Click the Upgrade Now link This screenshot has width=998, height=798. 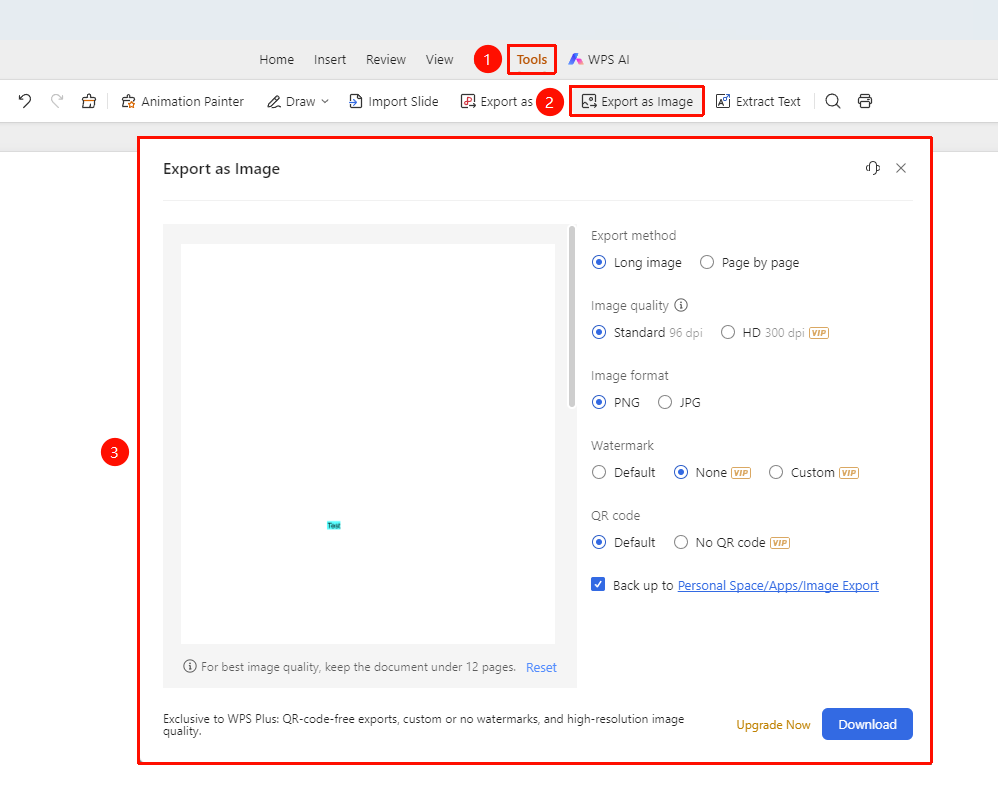(x=773, y=725)
